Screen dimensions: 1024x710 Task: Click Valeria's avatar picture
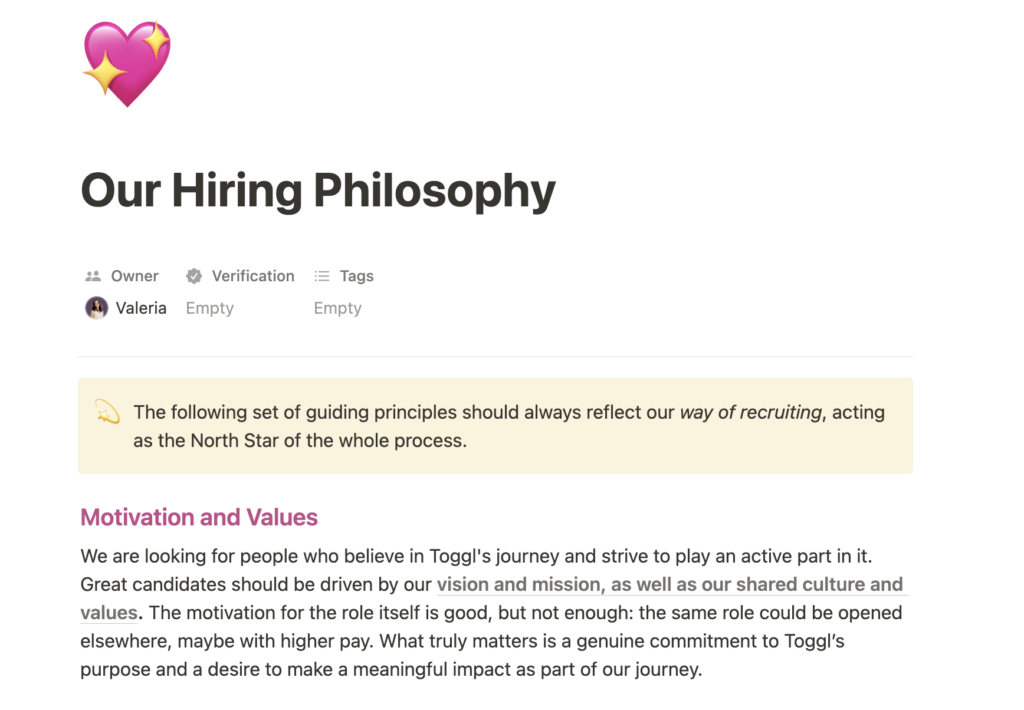96,308
